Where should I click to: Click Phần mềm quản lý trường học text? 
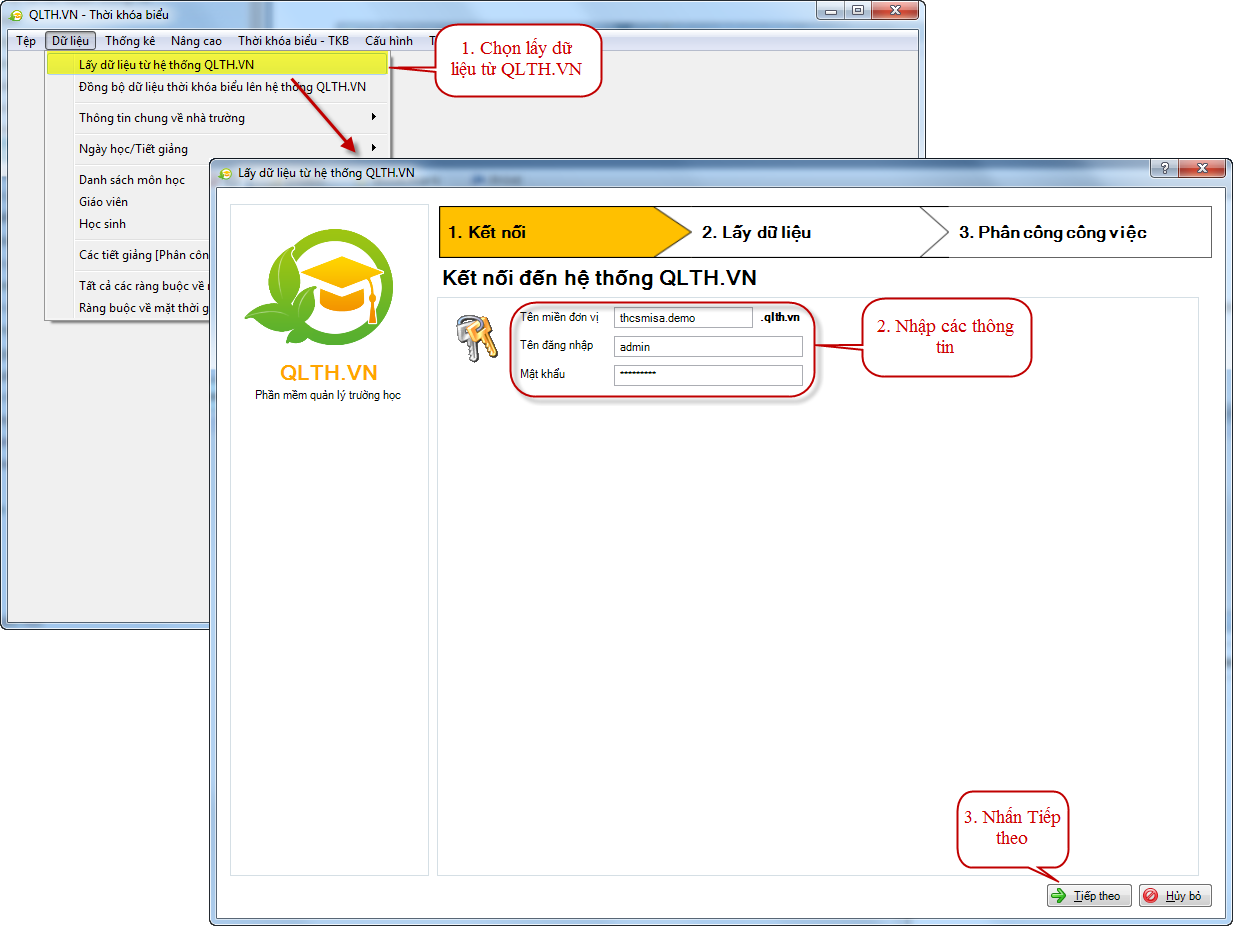tap(328, 395)
